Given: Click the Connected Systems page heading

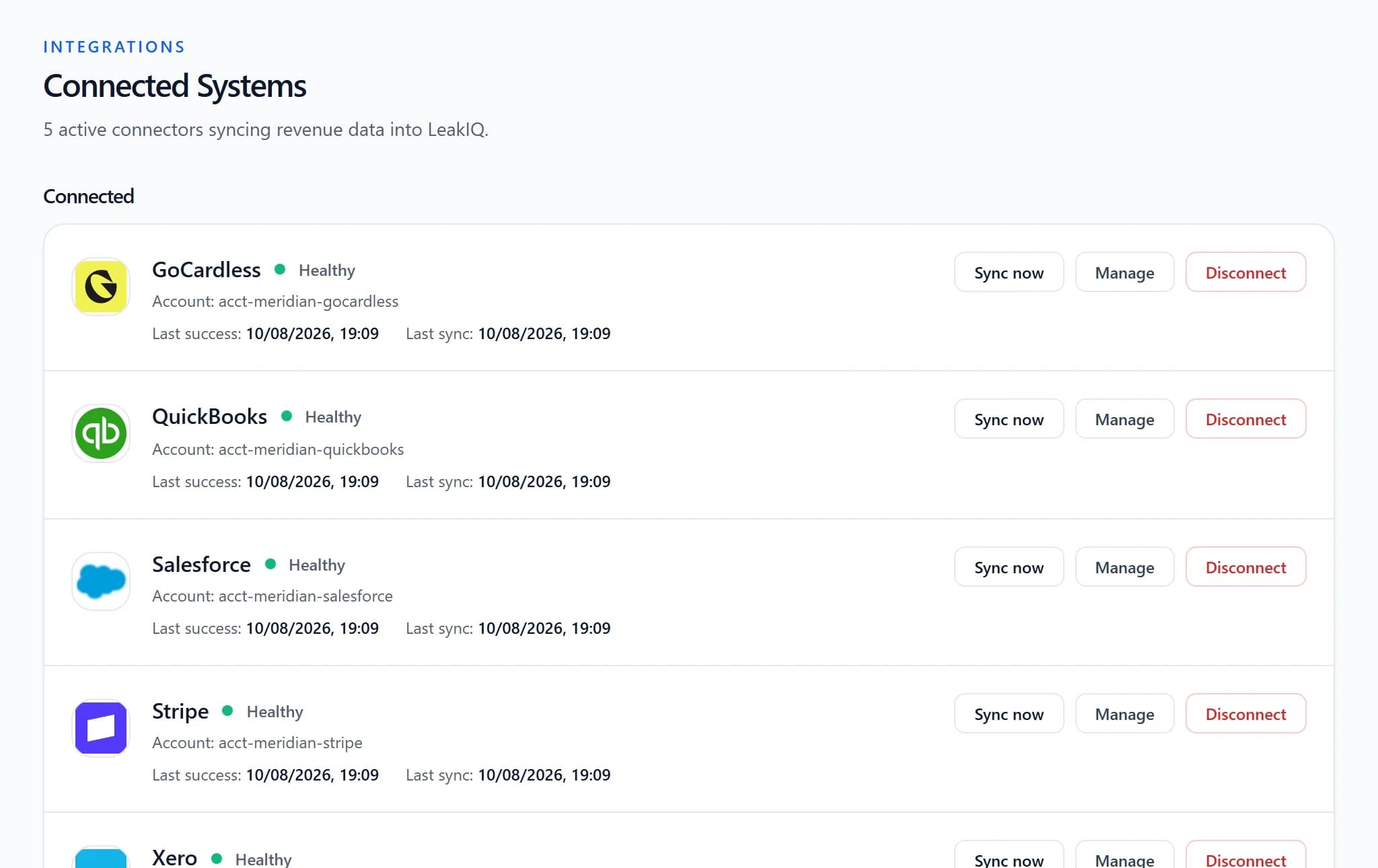Looking at the screenshot, I should (175, 86).
